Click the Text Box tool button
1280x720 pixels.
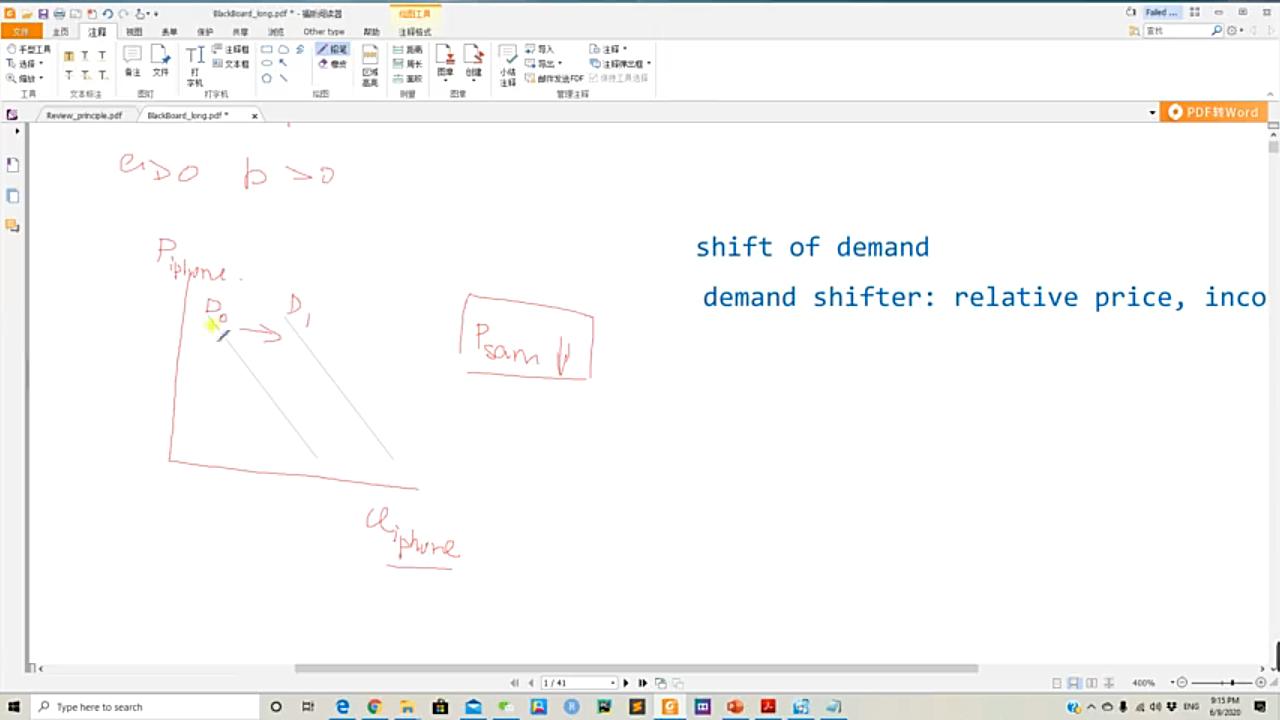pos(231,64)
